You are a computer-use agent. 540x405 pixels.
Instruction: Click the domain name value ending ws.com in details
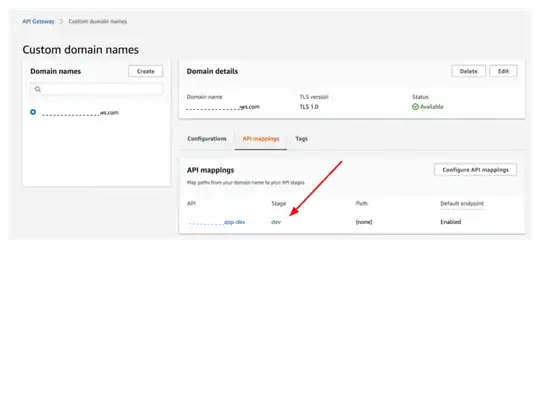click(223, 107)
